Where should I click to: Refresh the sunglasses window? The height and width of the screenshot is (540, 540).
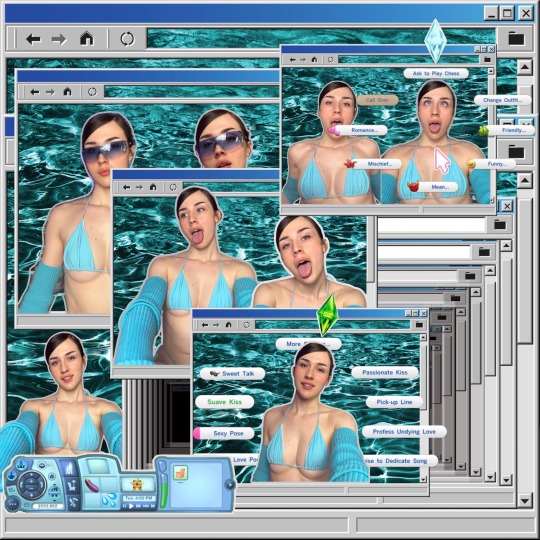pos(92,92)
